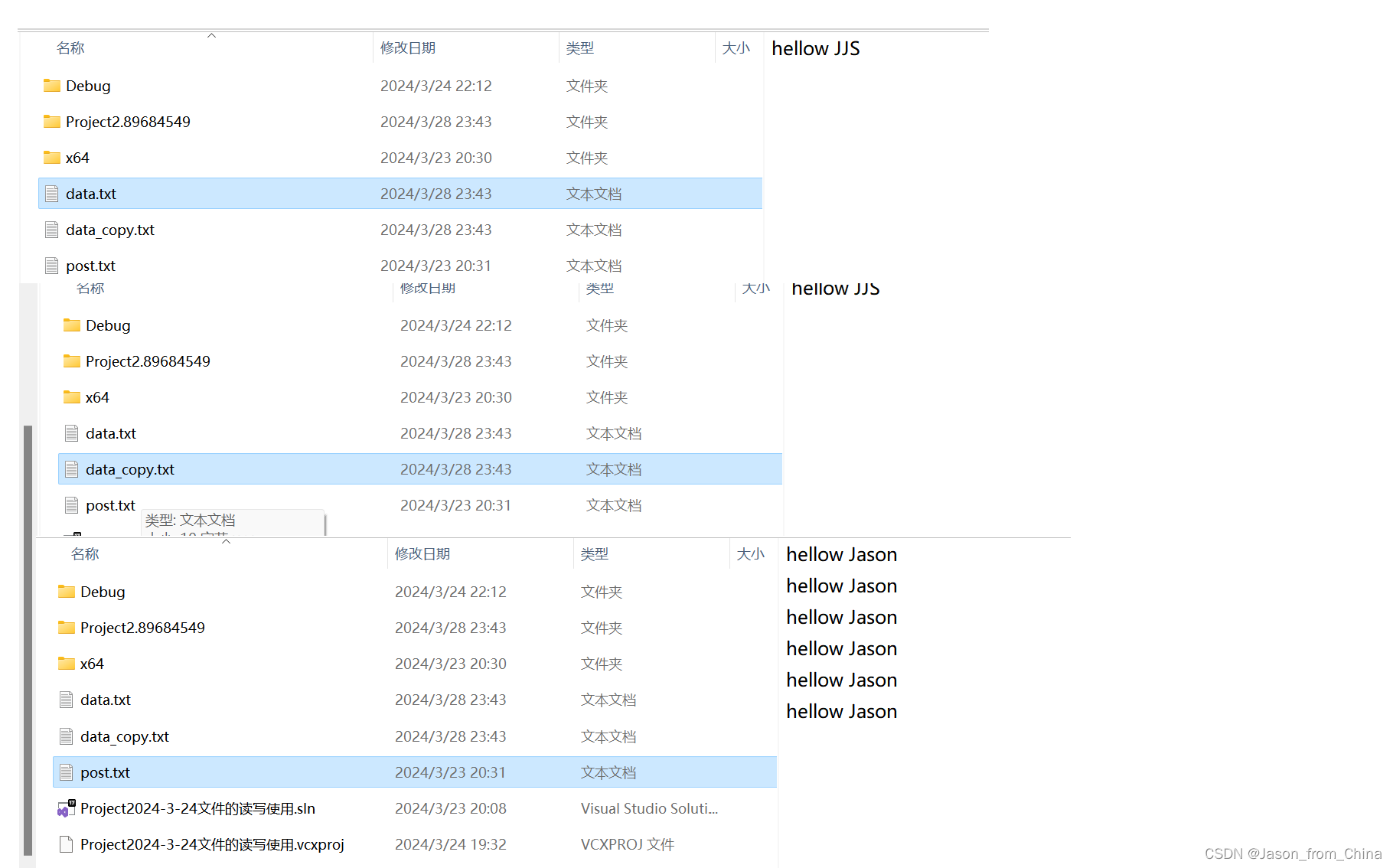Viewport: 1393px width, 868px height.
Task: Select x64 folder name in top file list
Action: point(77,158)
